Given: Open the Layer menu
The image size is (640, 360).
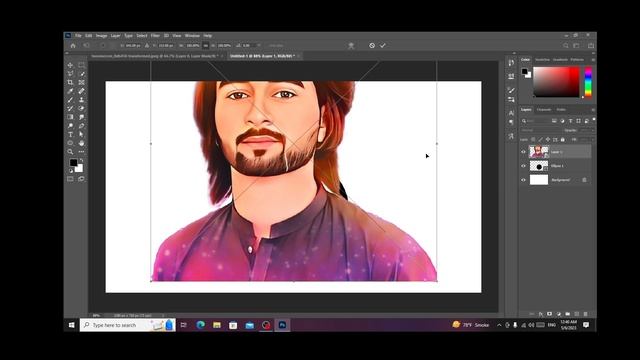Looking at the screenshot, I should pyautogui.click(x=116, y=36).
